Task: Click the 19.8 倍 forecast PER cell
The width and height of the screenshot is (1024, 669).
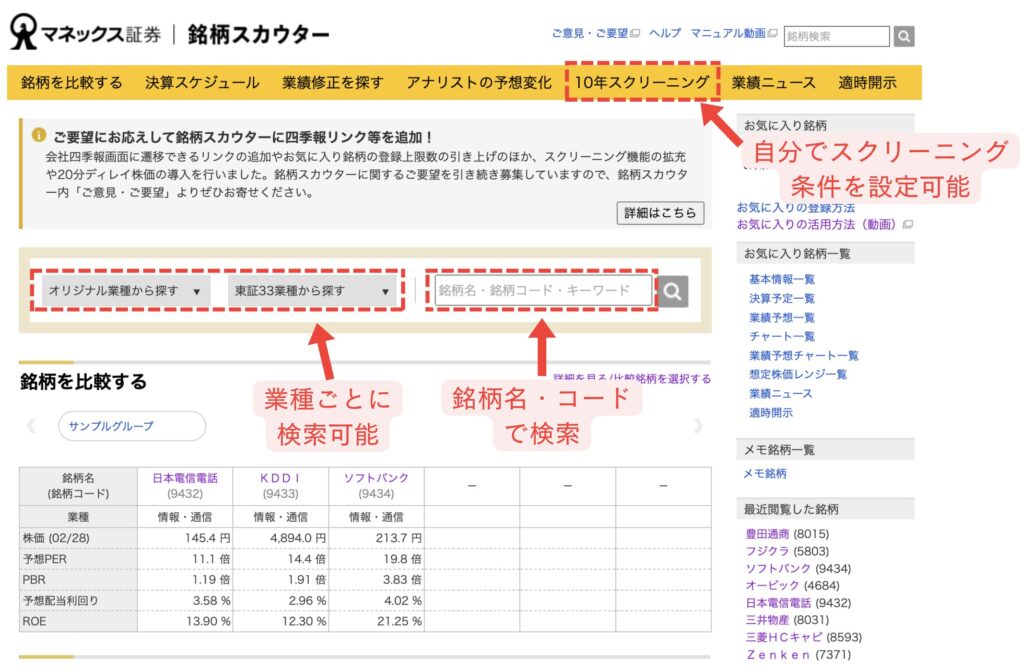Action: [x=376, y=559]
